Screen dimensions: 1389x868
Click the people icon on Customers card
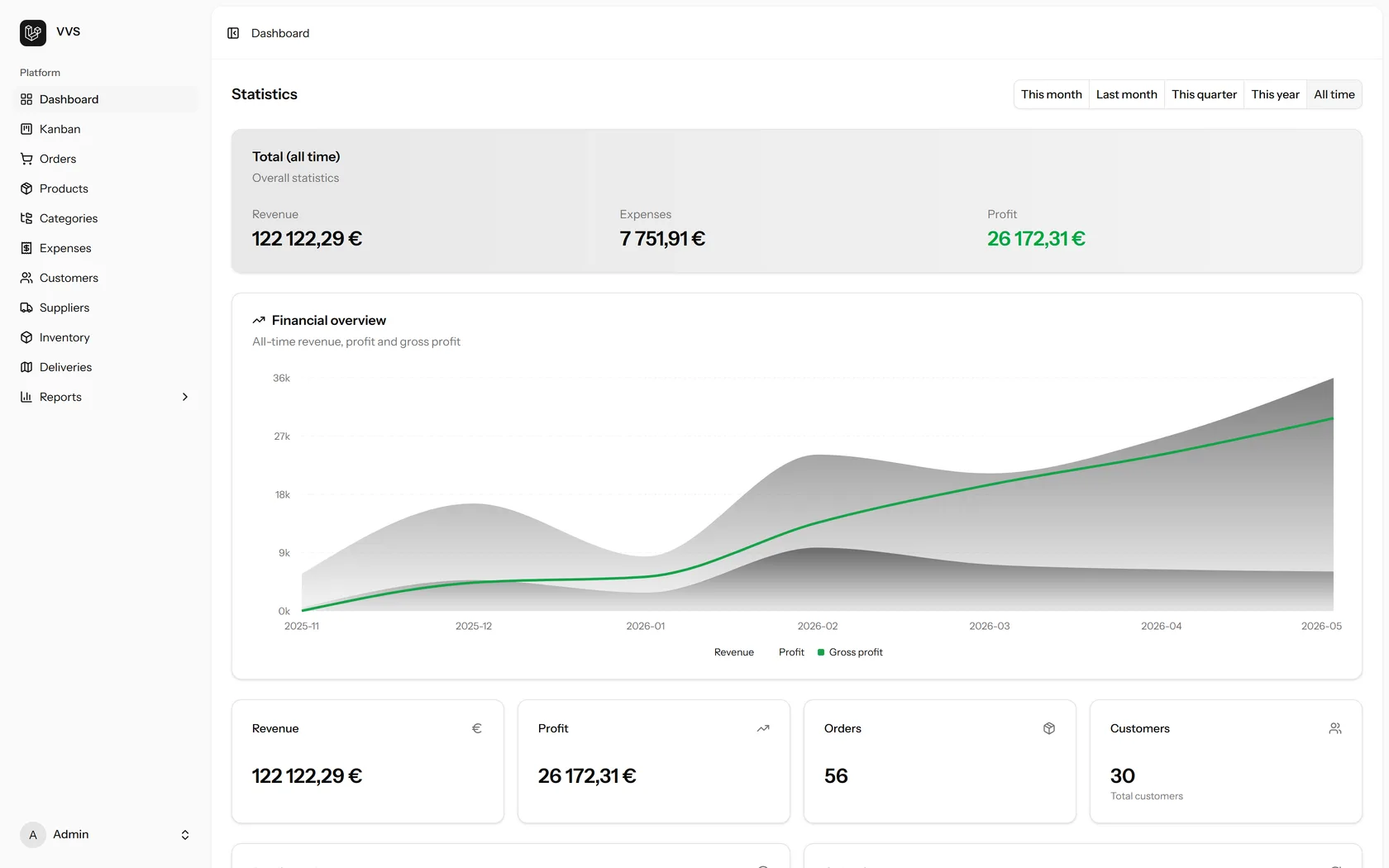(1335, 728)
